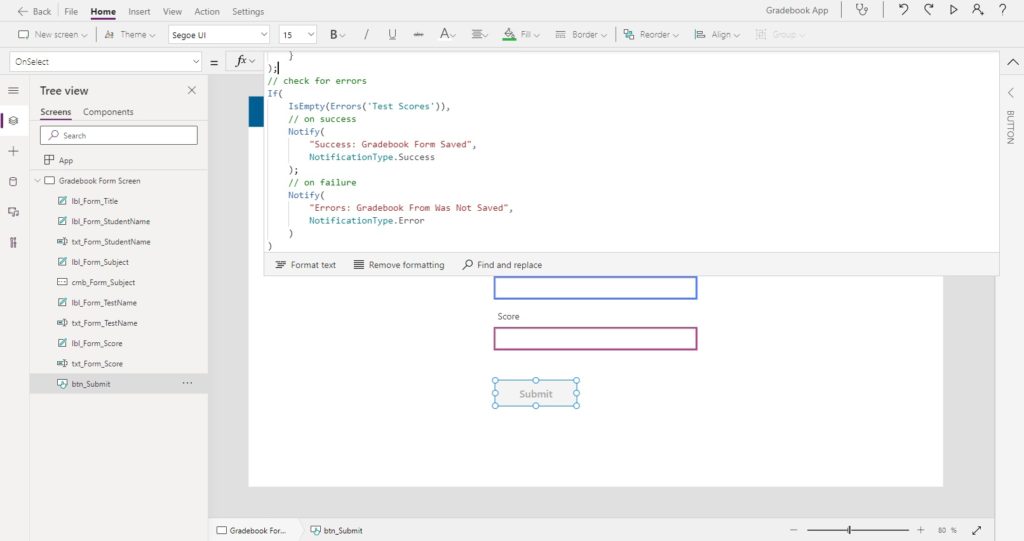Open the OnSelect property dropdown
This screenshot has height=541, width=1024.
click(105, 61)
